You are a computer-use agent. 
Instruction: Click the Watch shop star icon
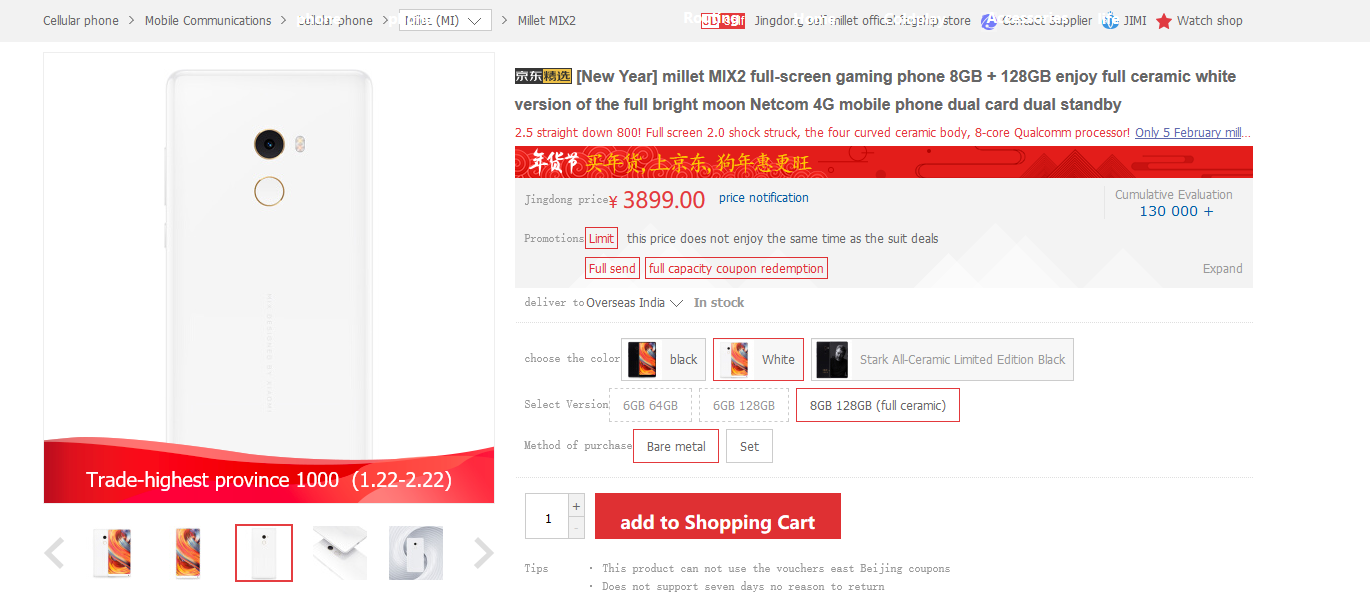(x=1164, y=21)
